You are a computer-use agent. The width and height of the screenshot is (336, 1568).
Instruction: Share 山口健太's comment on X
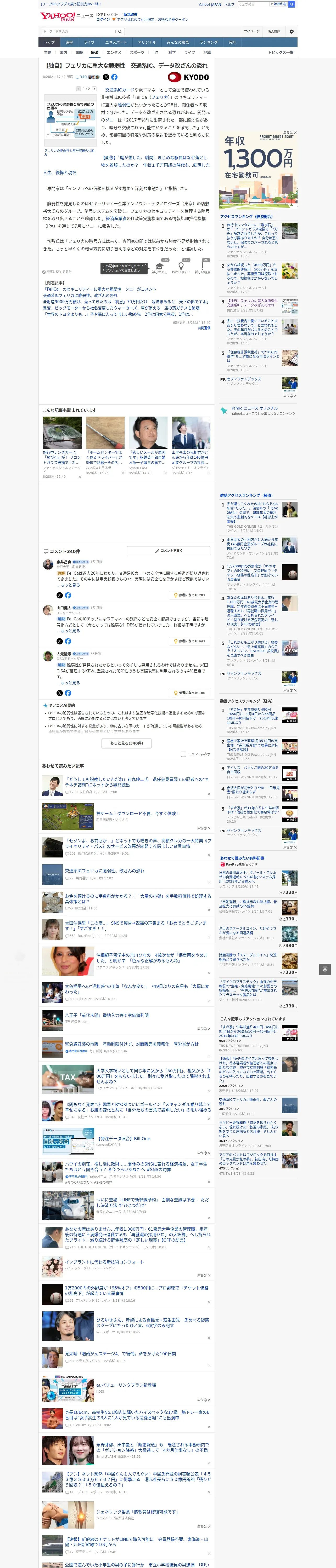coord(59,641)
